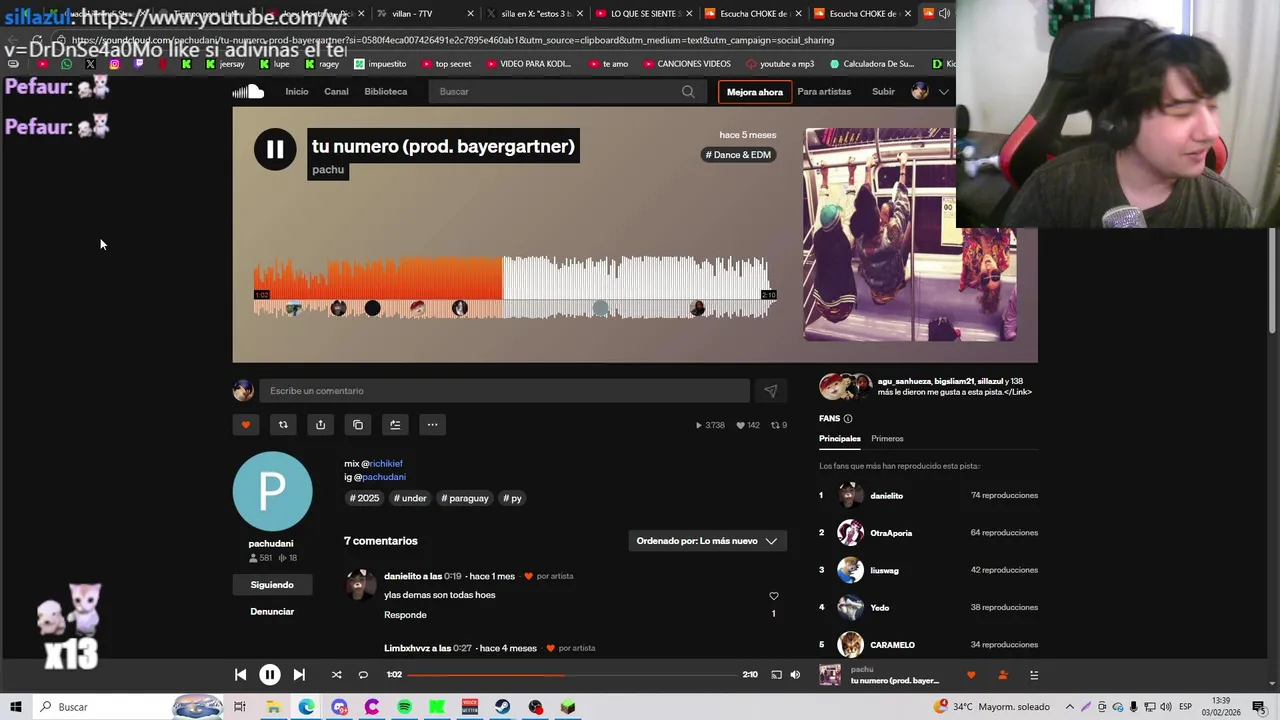Click the cast icon in the player bar
1280x720 pixels.
click(x=776, y=675)
